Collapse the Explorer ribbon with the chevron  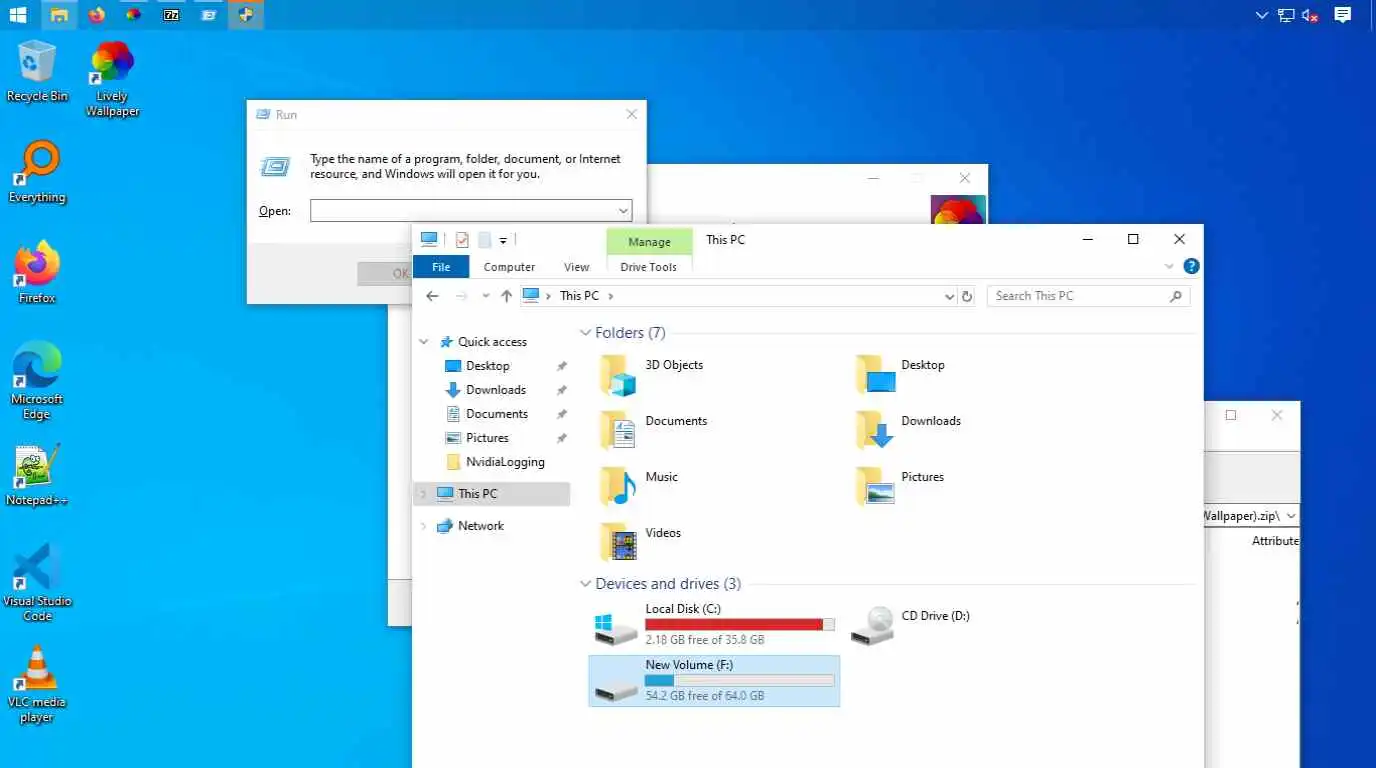click(1169, 267)
